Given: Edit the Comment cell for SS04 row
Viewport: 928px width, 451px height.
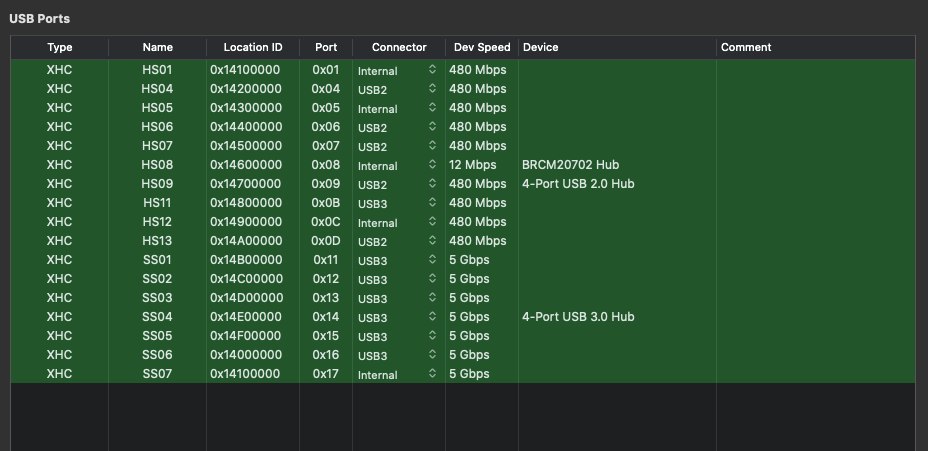Looking at the screenshot, I should pos(816,316).
